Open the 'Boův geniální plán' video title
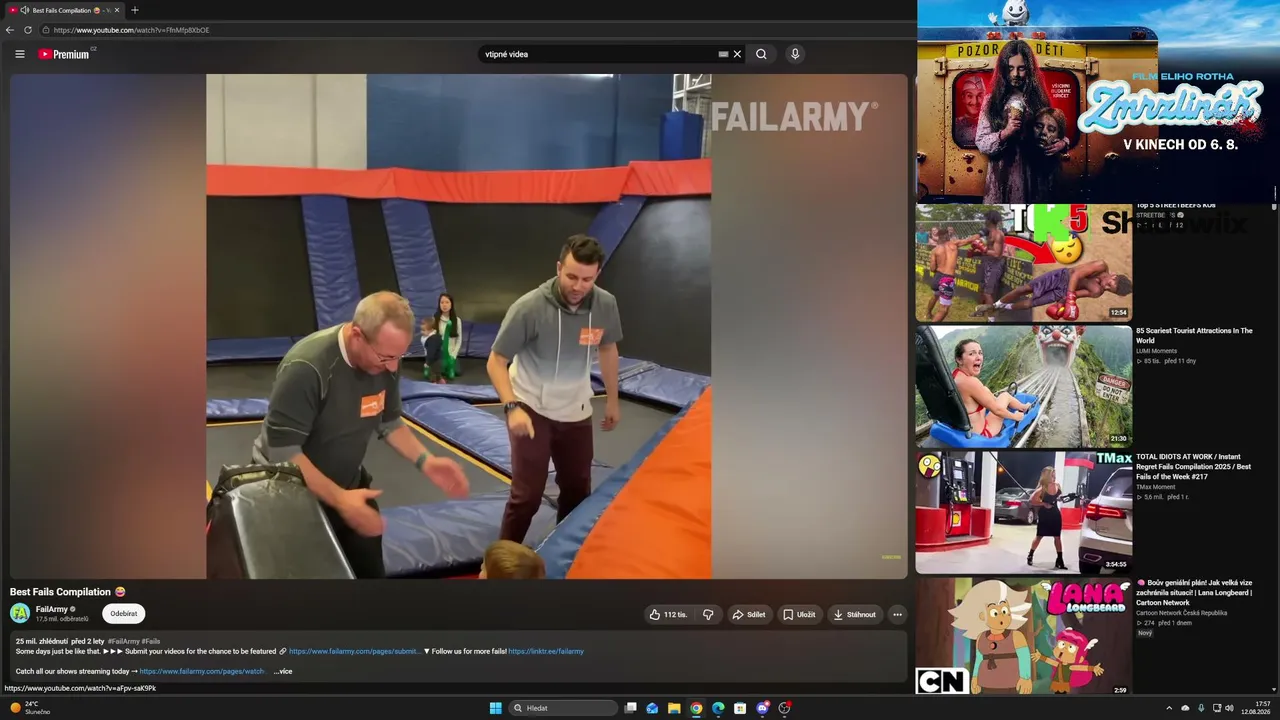 click(x=1194, y=592)
